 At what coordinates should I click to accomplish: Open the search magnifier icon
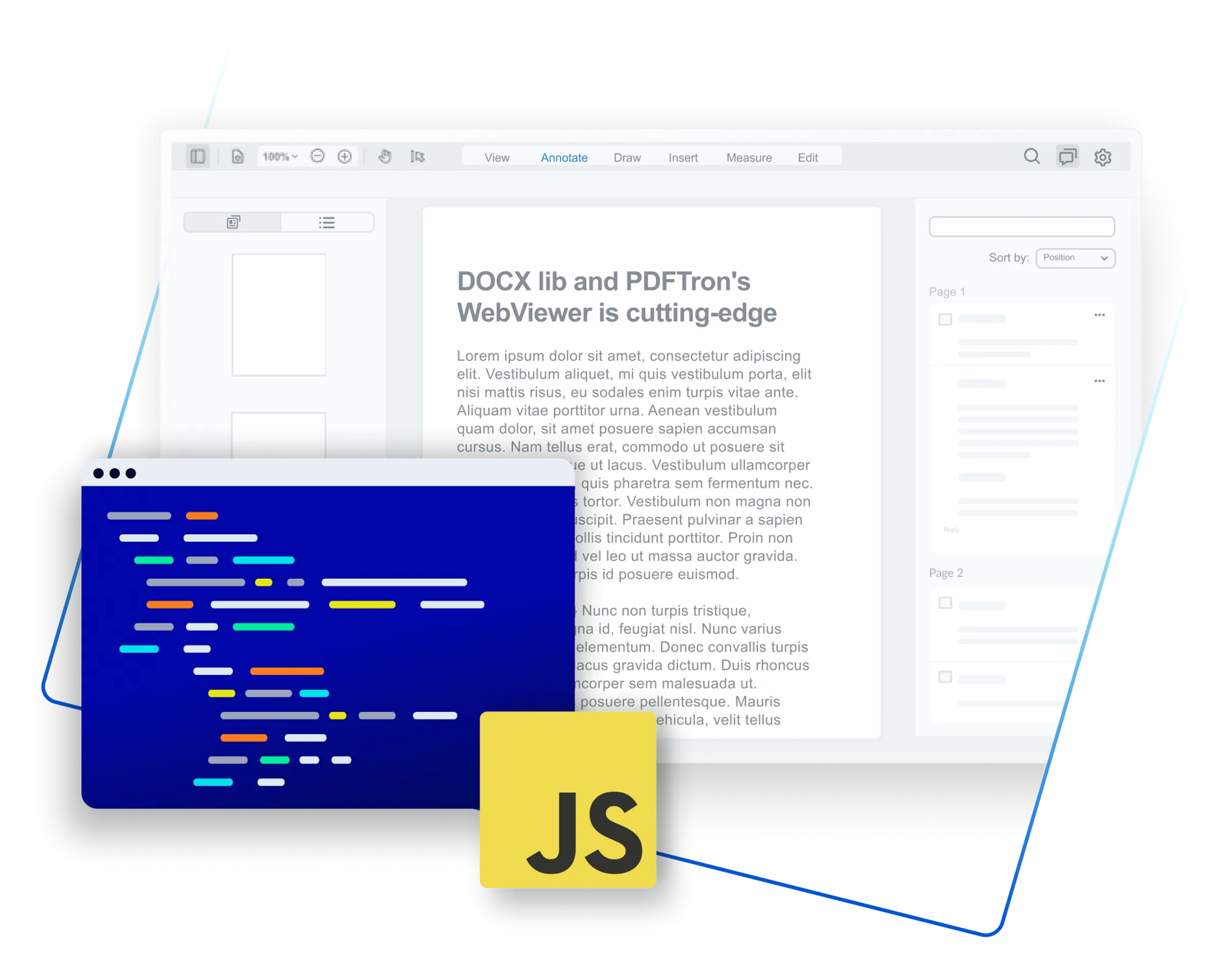[1032, 156]
